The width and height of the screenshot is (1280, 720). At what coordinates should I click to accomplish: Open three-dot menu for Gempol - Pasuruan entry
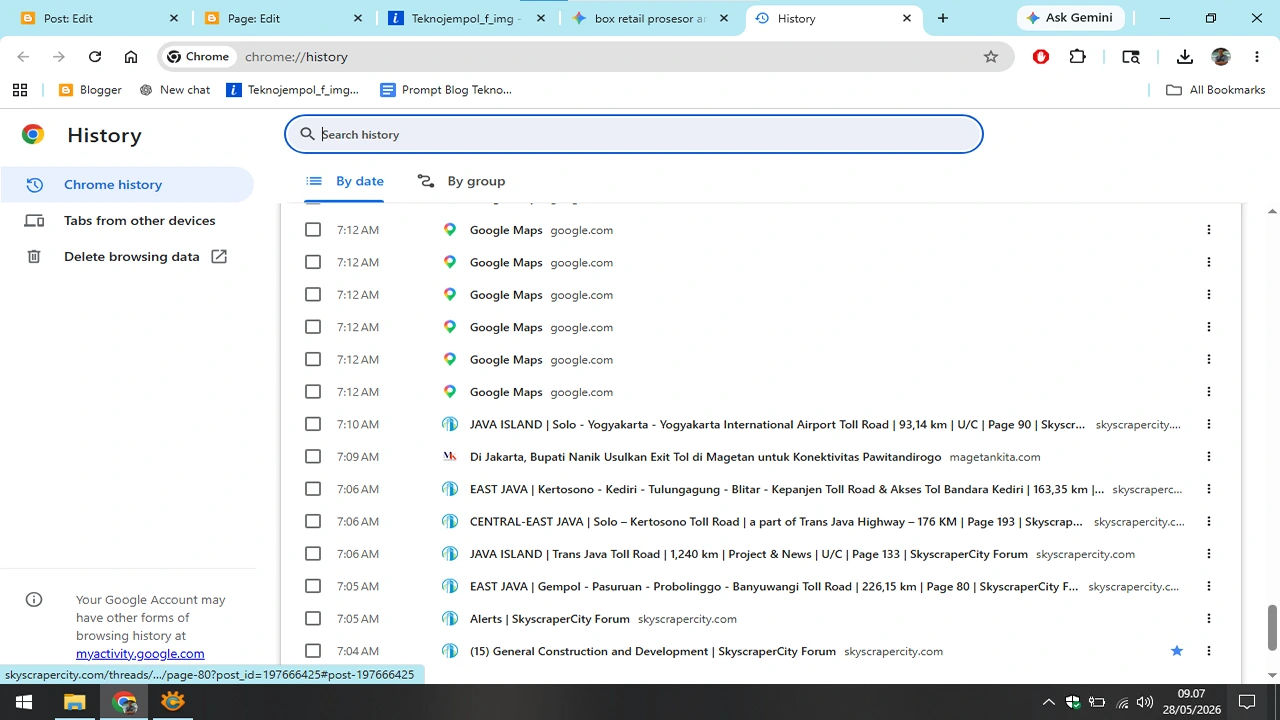point(1208,586)
